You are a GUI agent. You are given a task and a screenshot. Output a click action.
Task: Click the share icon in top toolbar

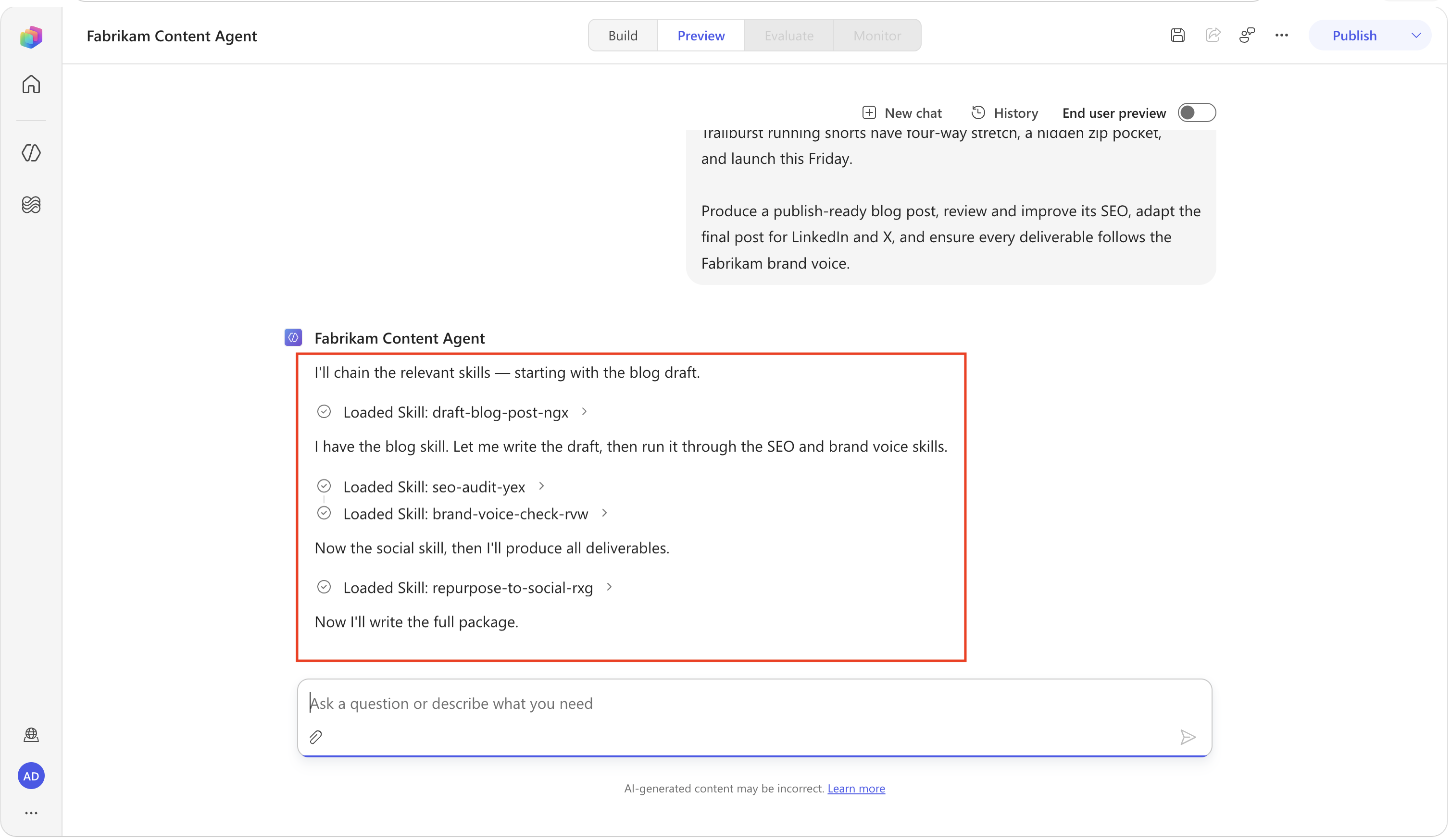tap(1213, 36)
